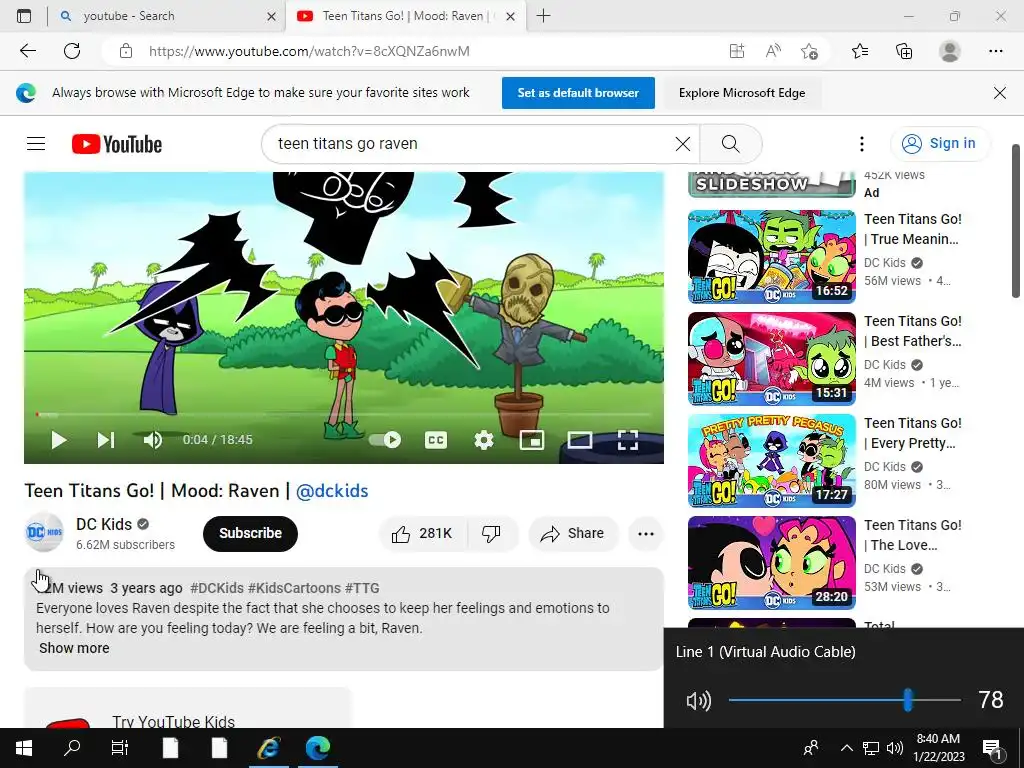
Task: Open Edge Settings and more menu
Action: (995, 51)
